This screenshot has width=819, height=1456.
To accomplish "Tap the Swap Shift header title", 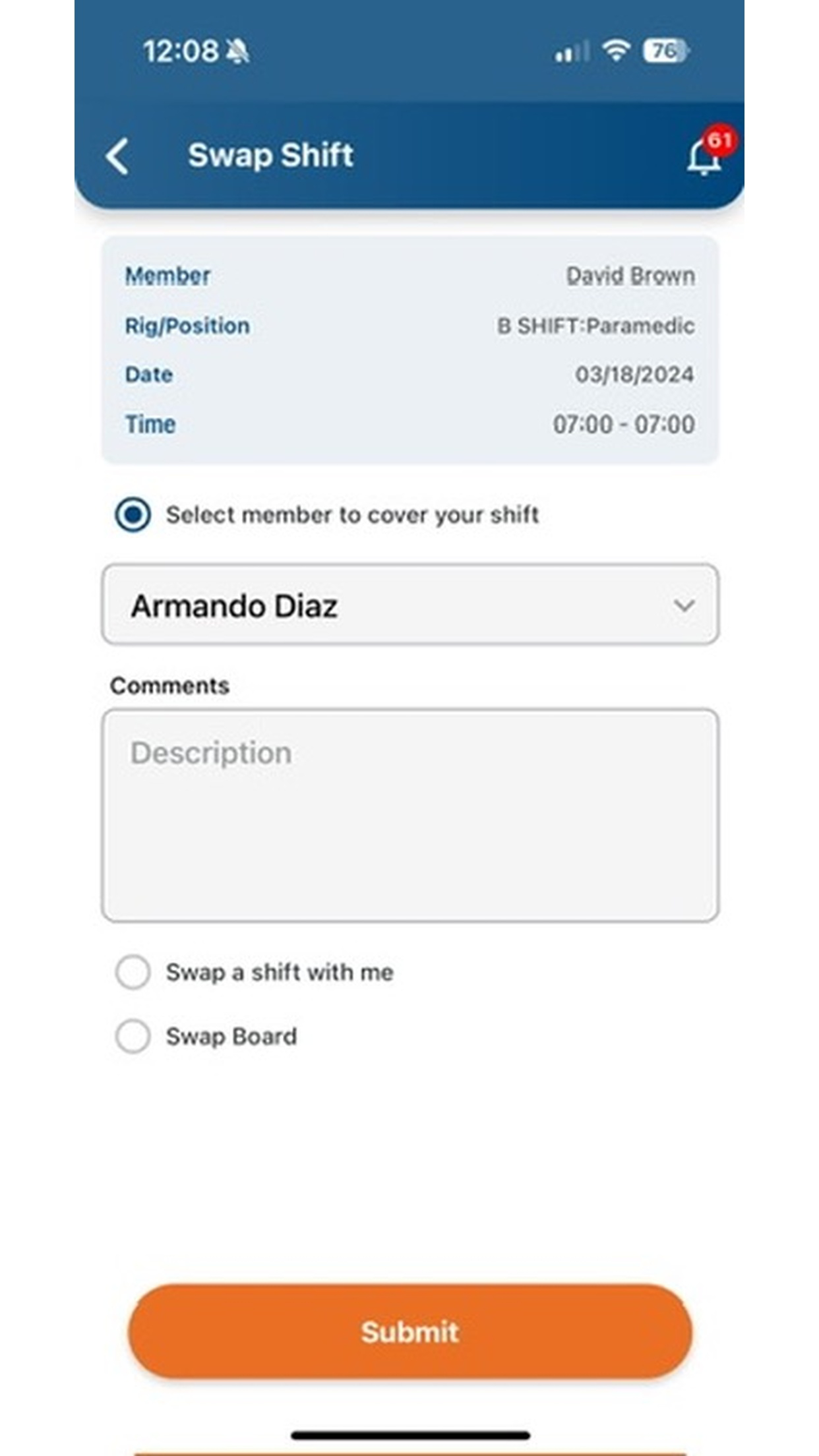I will 271,156.
